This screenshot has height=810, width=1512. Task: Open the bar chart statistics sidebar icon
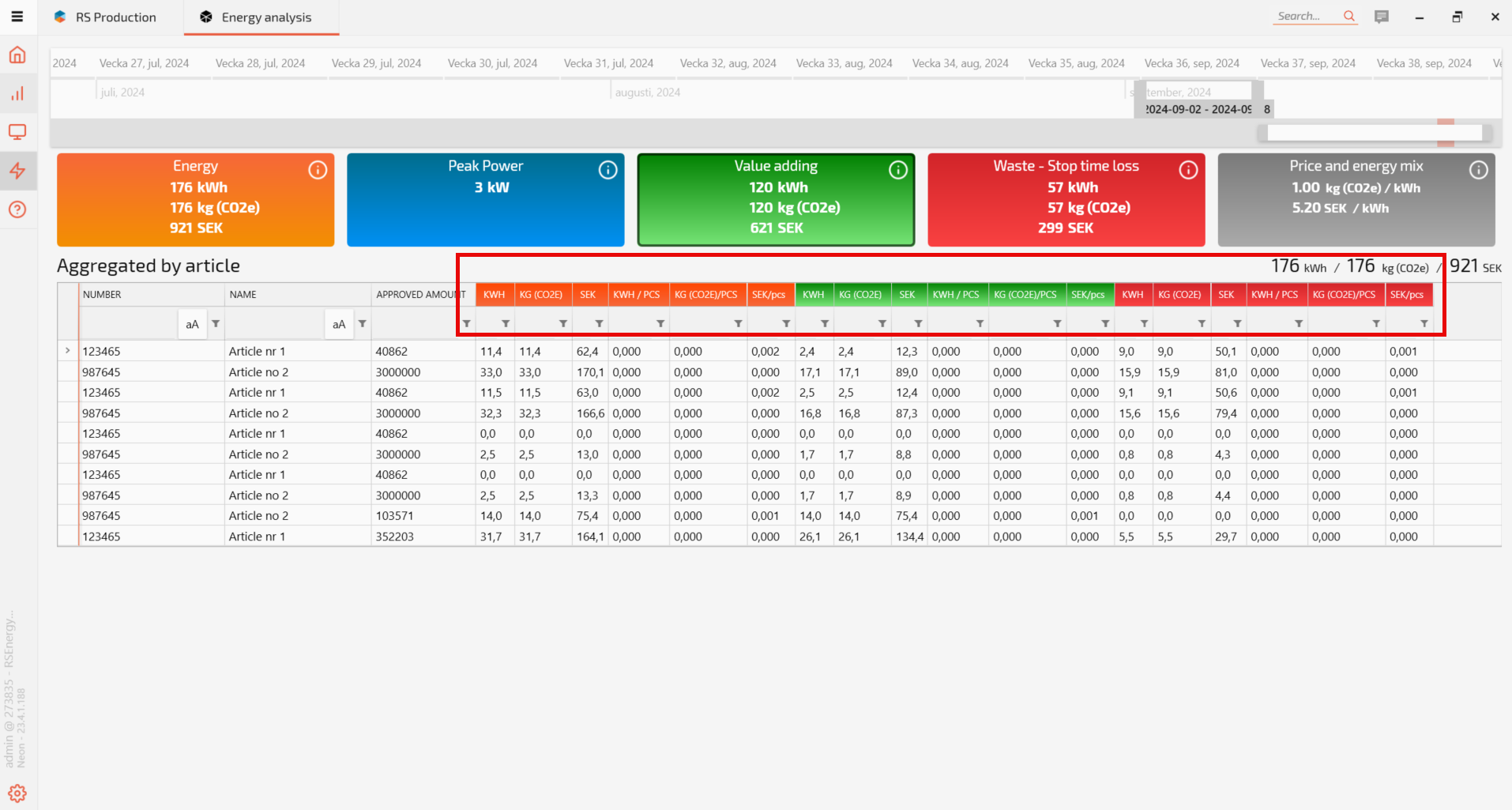17,93
